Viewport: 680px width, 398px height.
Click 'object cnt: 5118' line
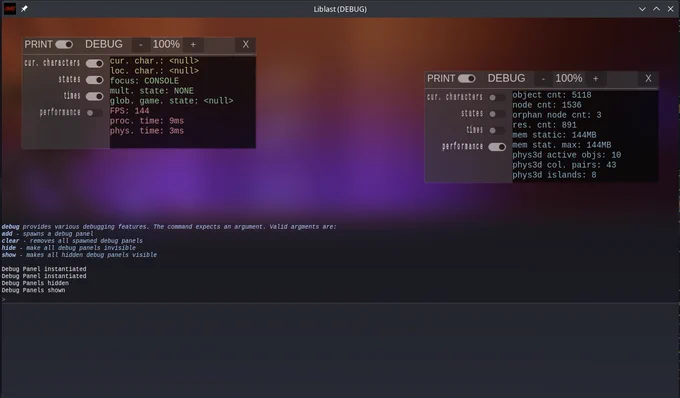[x=552, y=95]
